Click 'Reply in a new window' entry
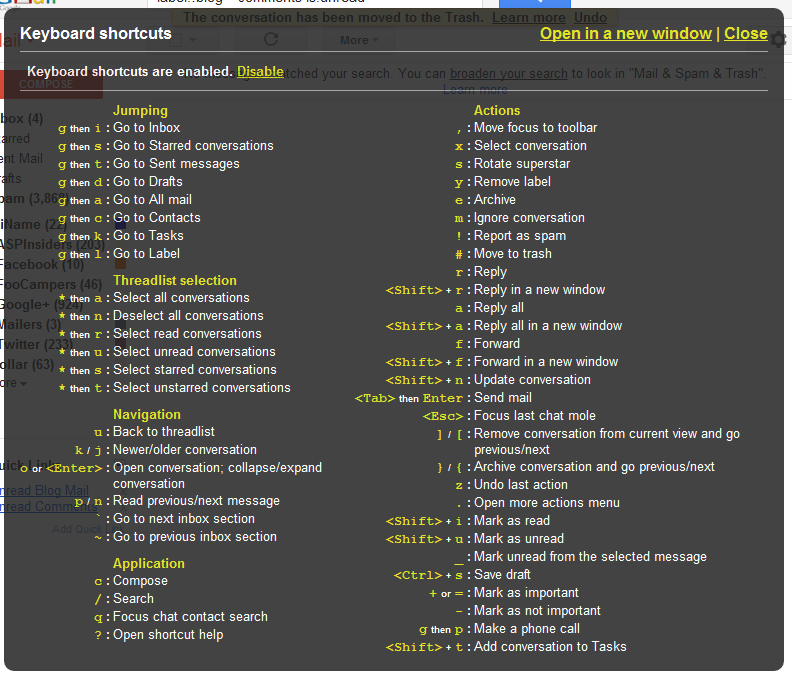 (x=539, y=289)
